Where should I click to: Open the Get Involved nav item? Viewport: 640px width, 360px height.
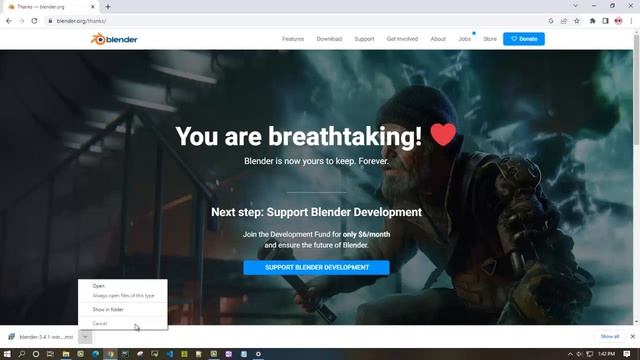402,39
